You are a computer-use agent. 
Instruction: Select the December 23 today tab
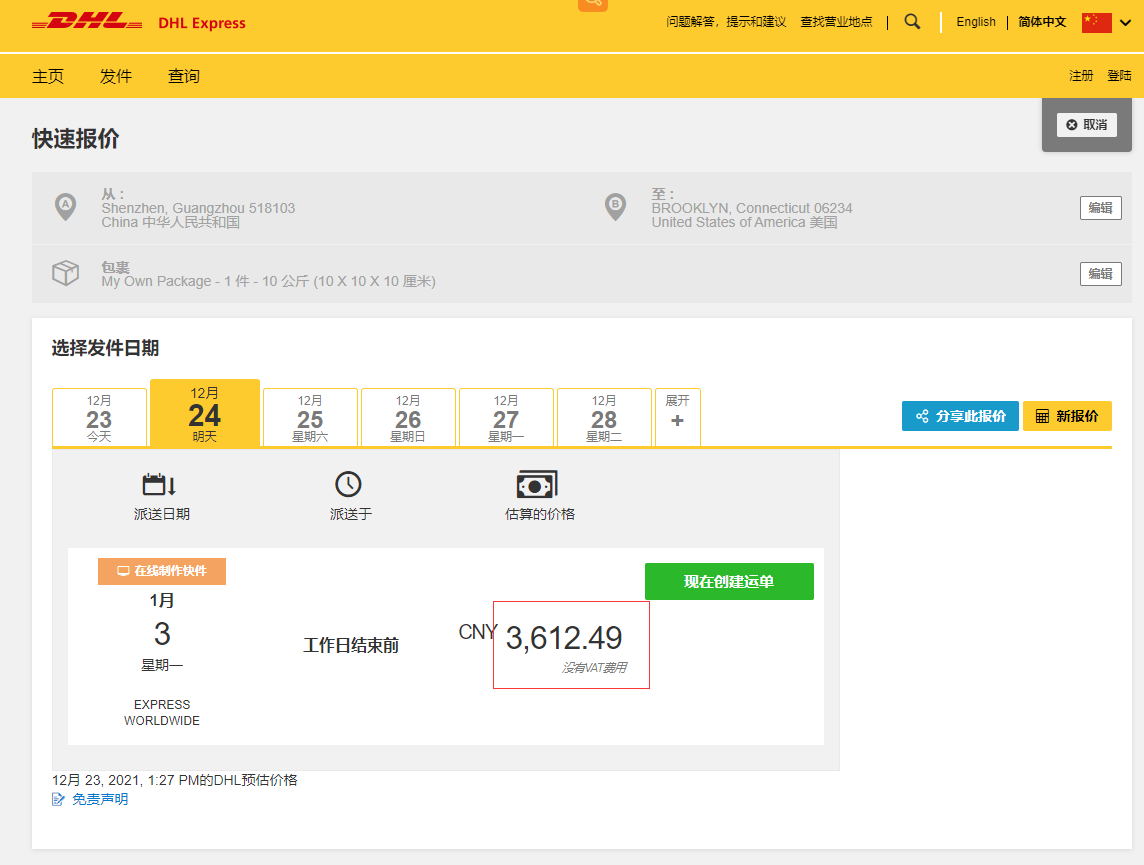tap(99, 417)
